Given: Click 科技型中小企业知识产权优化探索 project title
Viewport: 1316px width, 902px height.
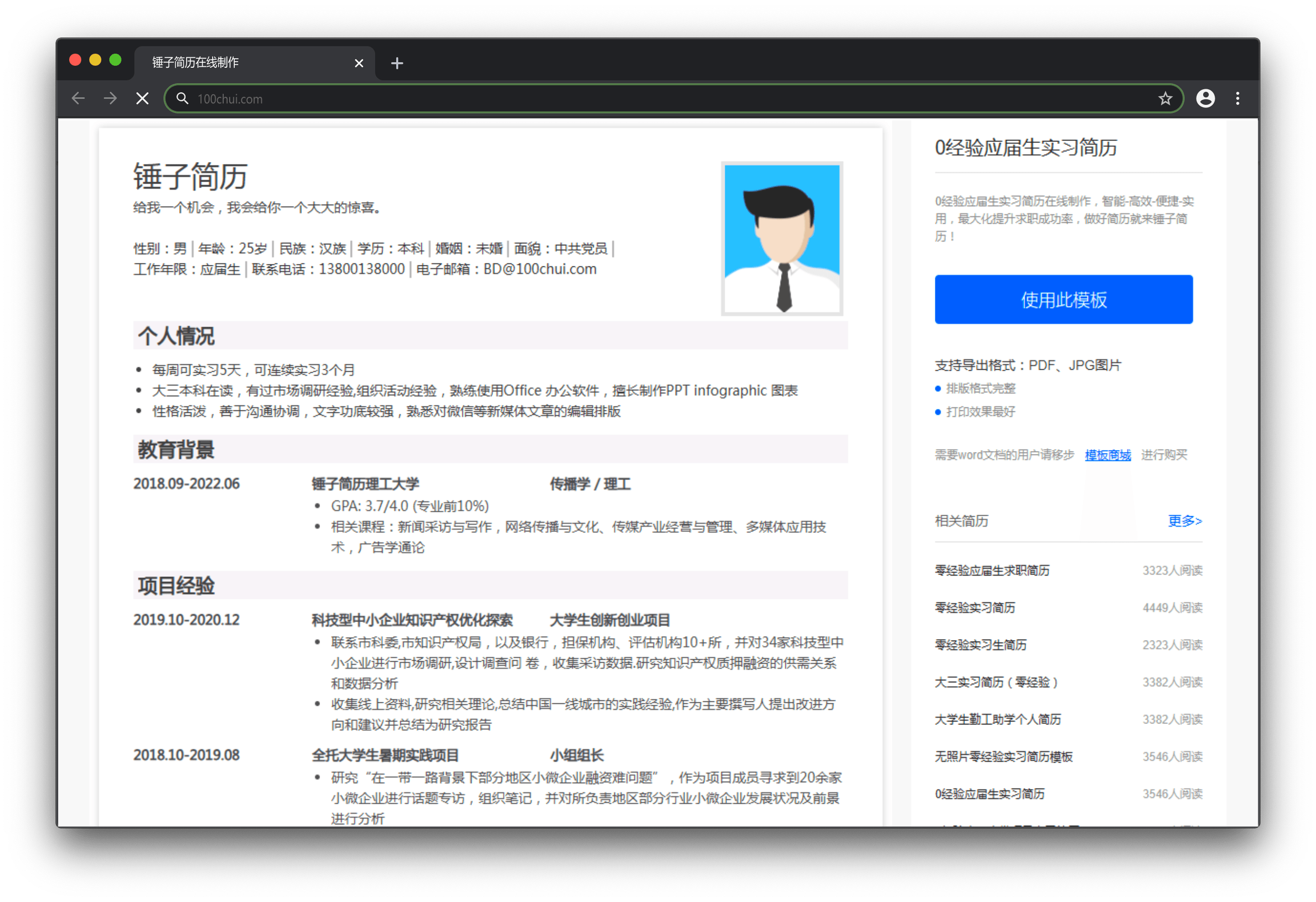Looking at the screenshot, I should [412, 620].
